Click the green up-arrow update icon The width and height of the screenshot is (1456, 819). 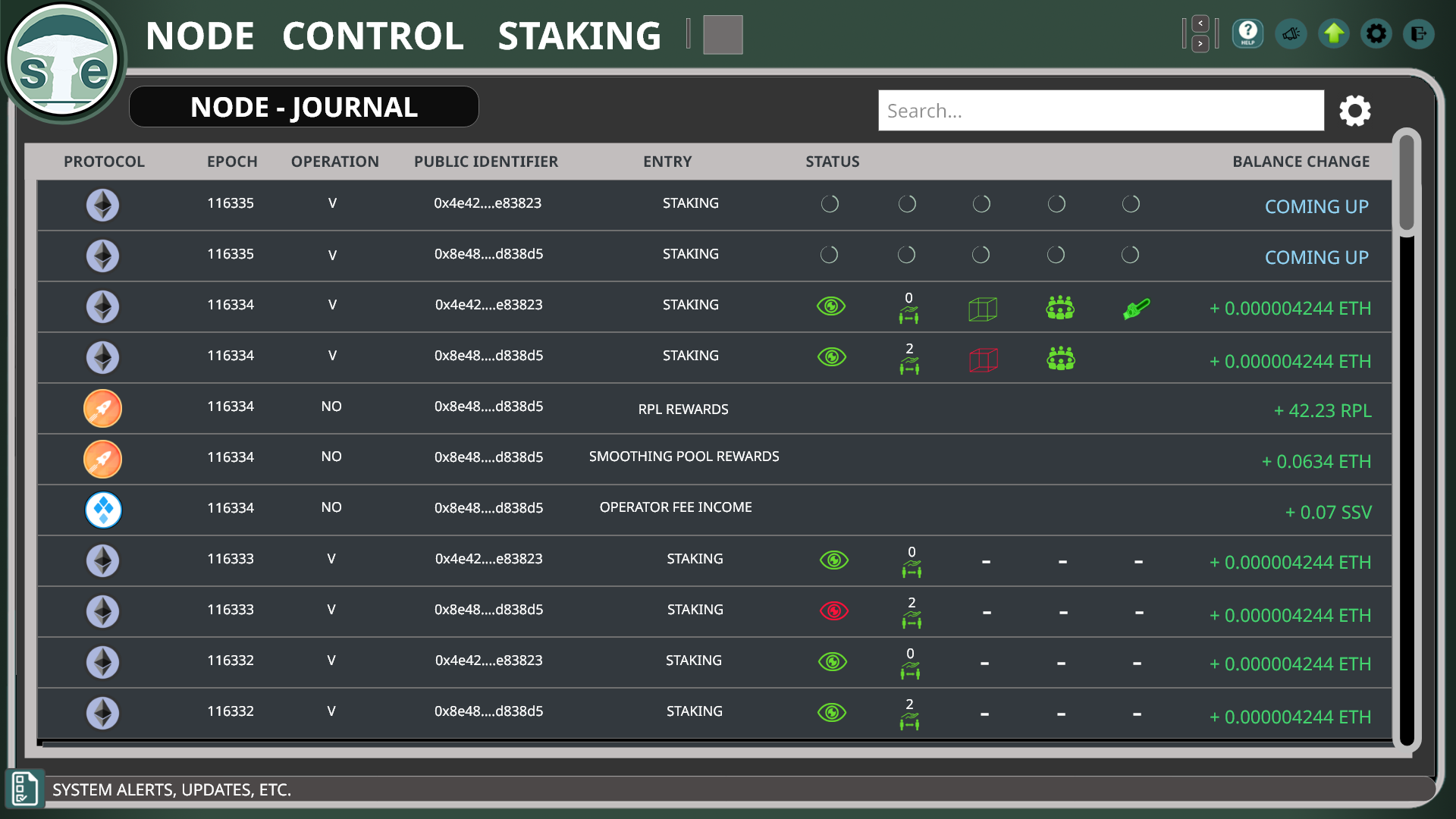tap(1334, 34)
